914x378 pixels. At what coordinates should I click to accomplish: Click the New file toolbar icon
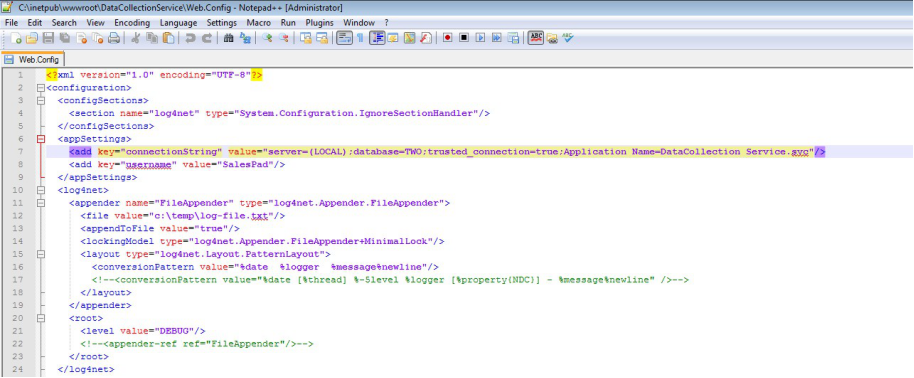pos(16,38)
